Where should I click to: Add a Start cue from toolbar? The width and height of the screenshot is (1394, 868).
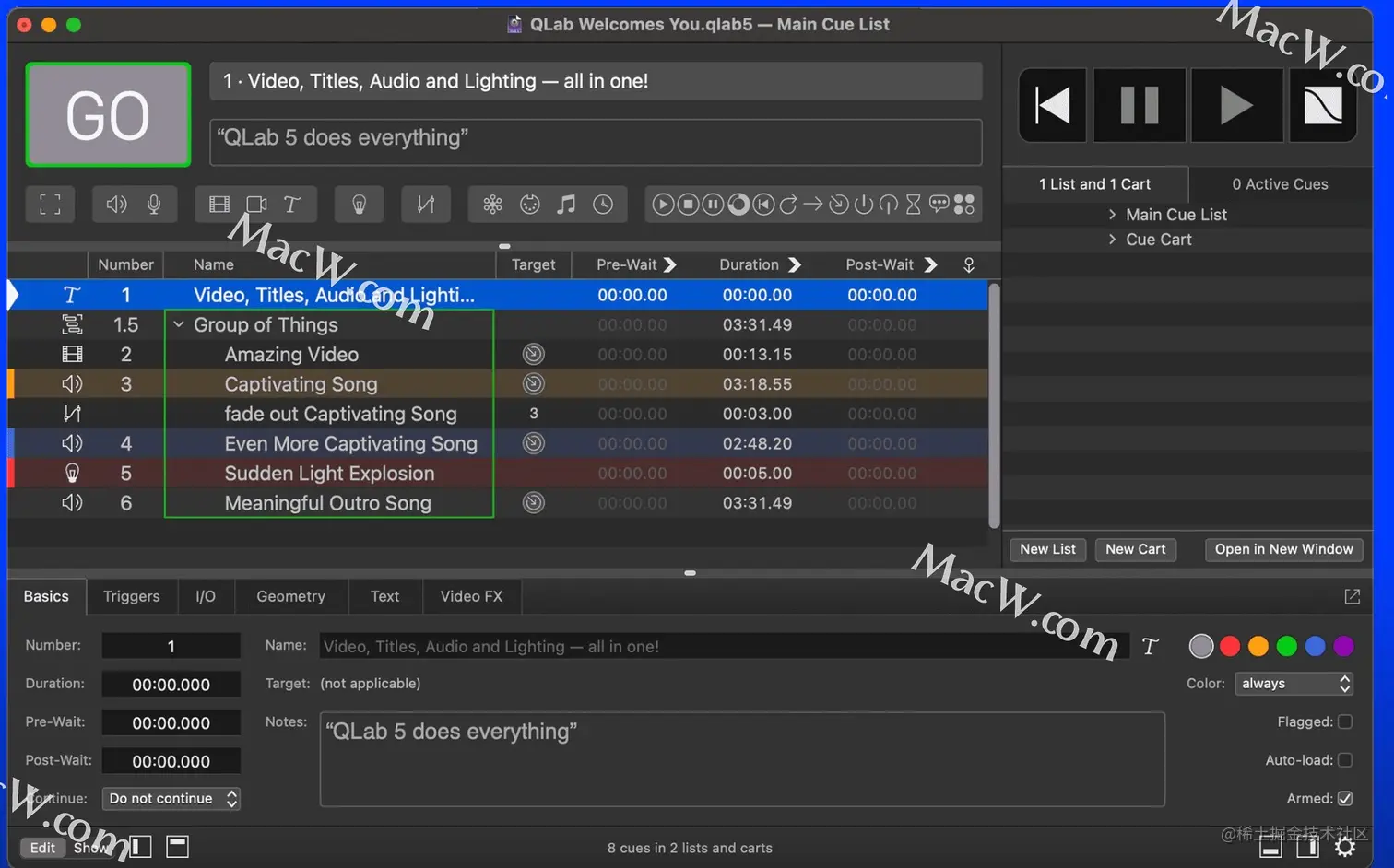tap(663, 205)
